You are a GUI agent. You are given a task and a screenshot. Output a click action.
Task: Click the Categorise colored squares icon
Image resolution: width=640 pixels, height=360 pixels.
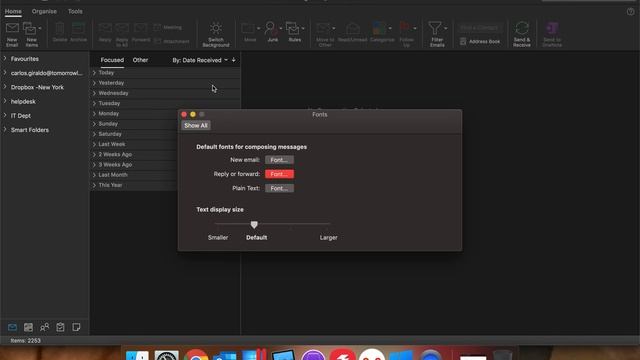pos(379,29)
